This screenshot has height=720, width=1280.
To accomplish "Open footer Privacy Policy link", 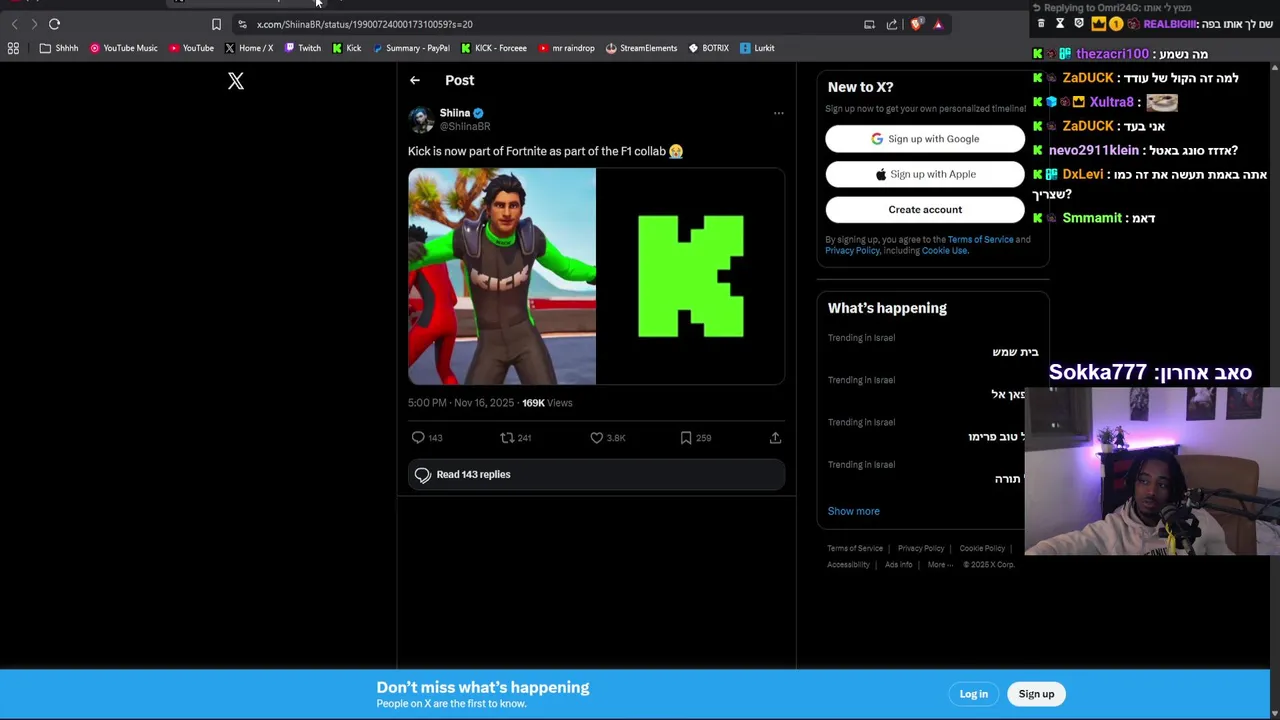I will tap(921, 549).
